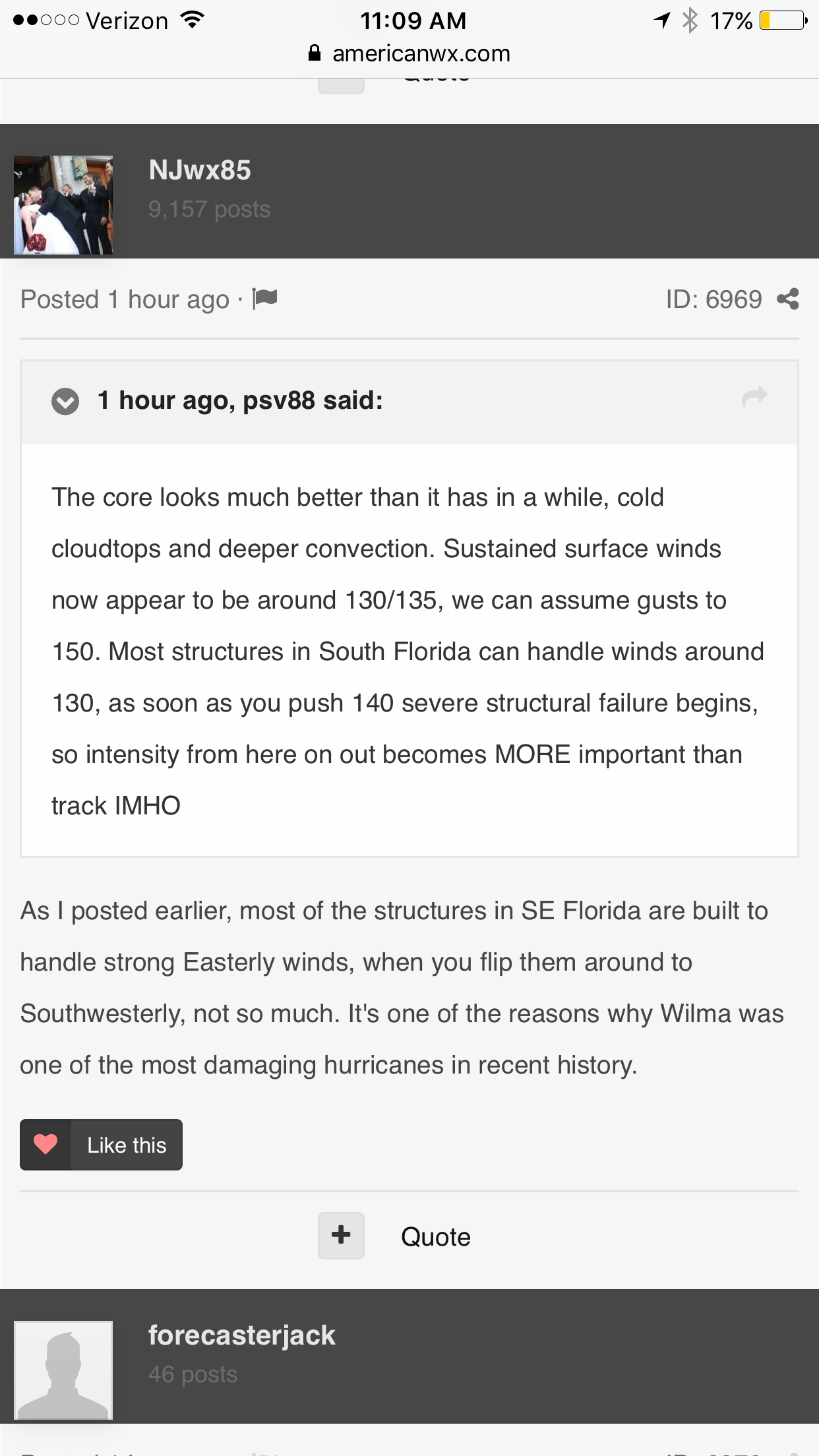819x1456 pixels.
Task: Jump to original post via quote arrow
Action: [754, 397]
